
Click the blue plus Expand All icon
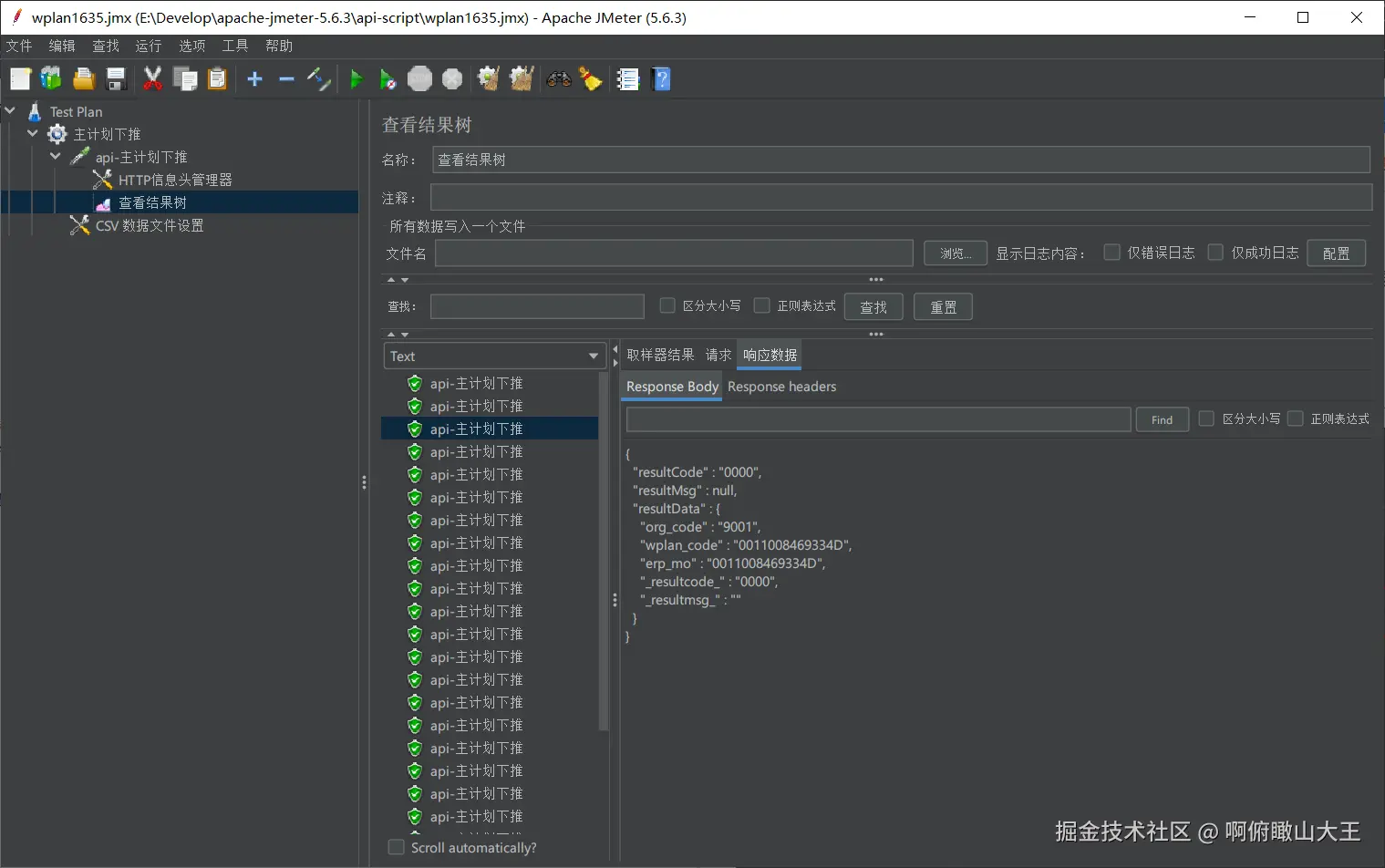click(254, 80)
